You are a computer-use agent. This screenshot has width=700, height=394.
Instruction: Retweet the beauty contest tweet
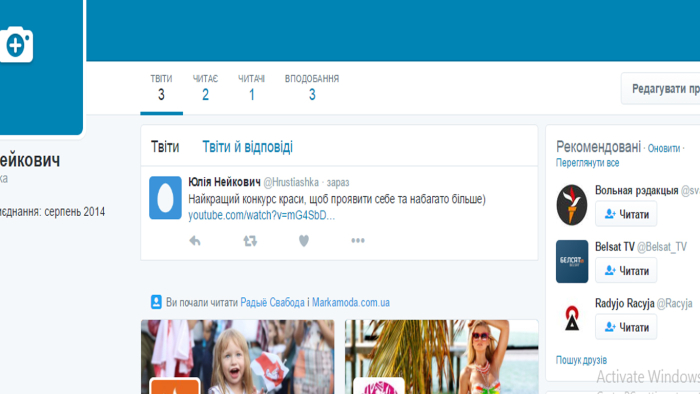tap(250, 241)
